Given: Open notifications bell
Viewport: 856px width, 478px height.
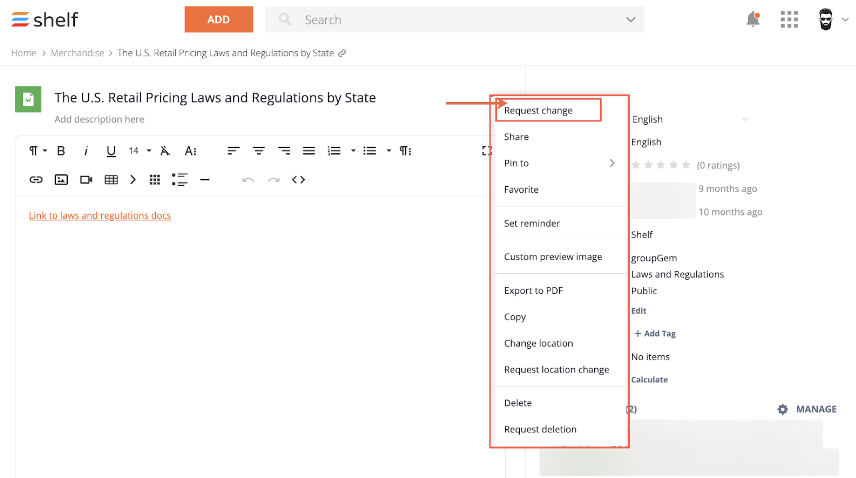Looking at the screenshot, I should (753, 19).
